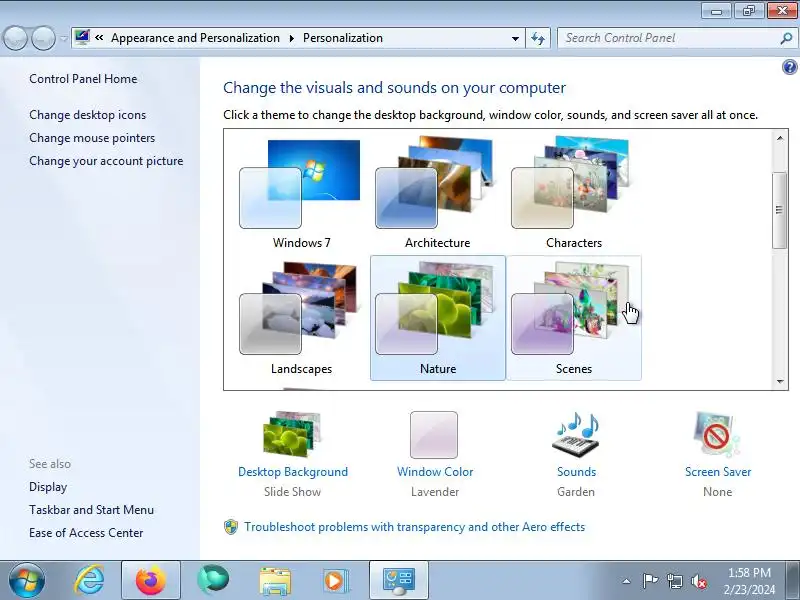Navigate to Appearance and Personalization breadcrumb
The height and width of the screenshot is (600, 800).
click(x=195, y=38)
